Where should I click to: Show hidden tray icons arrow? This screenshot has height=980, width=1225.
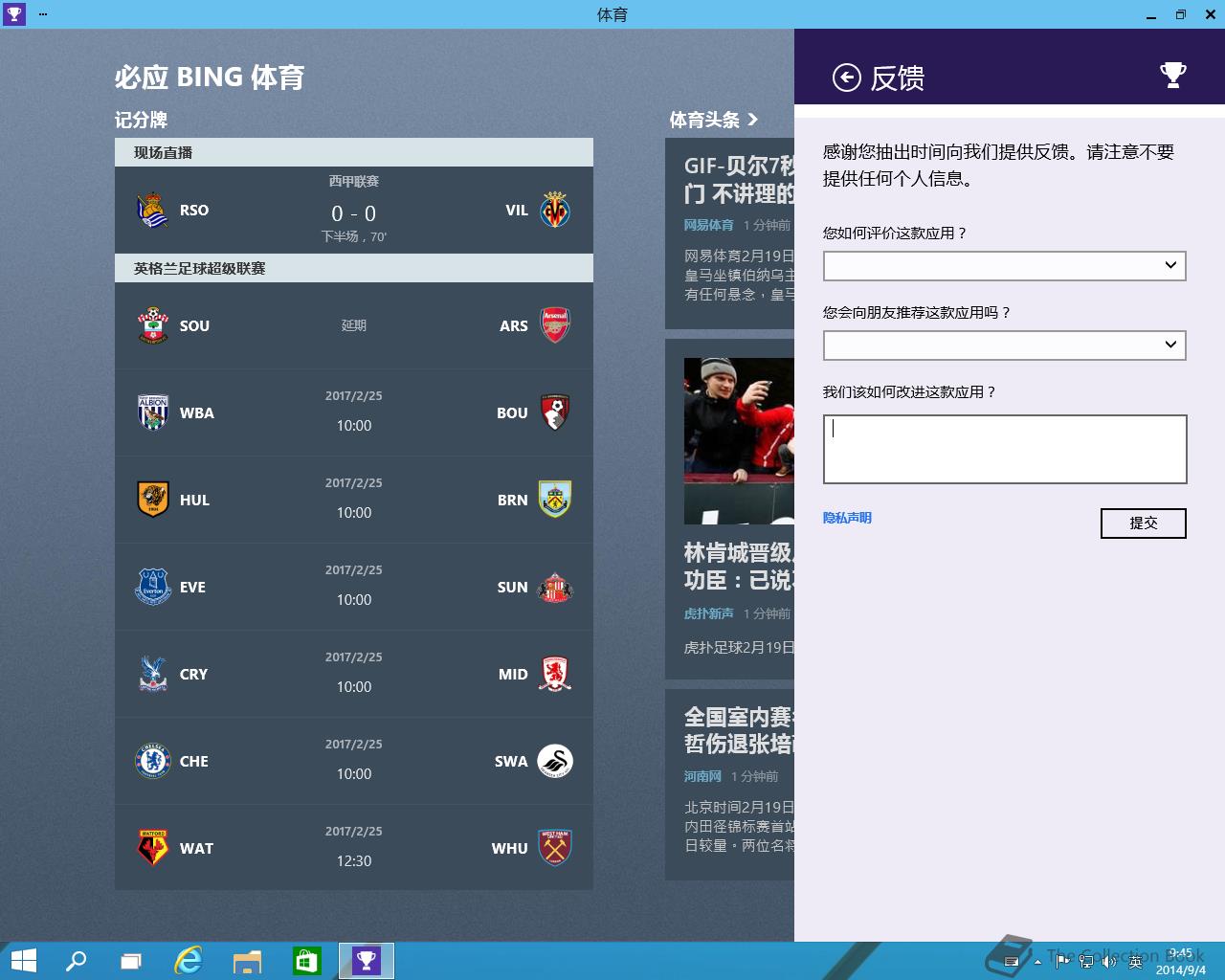click(1037, 962)
